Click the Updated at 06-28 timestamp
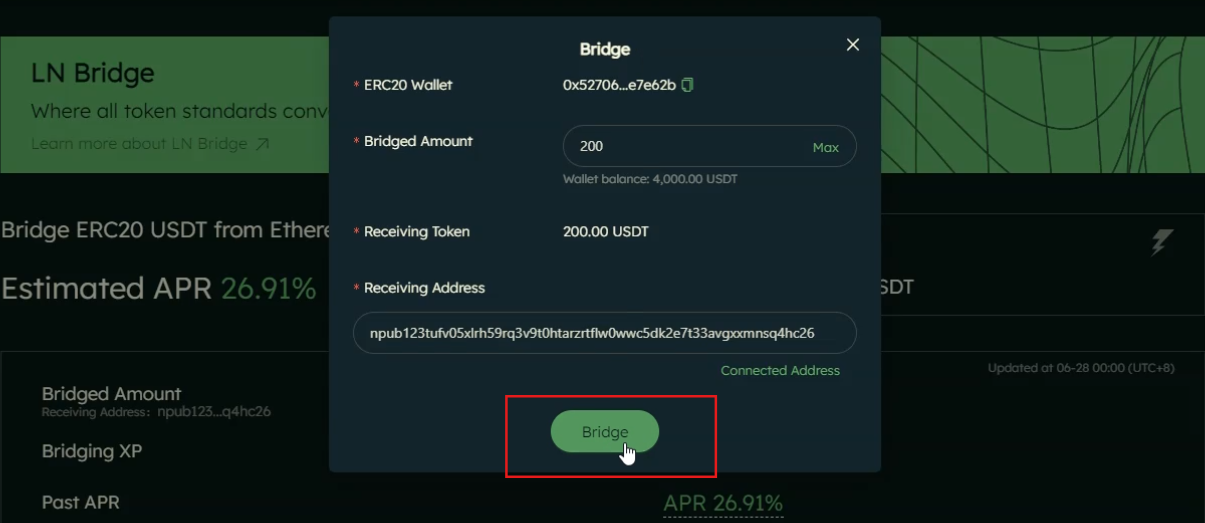The height and width of the screenshot is (523, 1205). pyautogui.click(x=1081, y=368)
